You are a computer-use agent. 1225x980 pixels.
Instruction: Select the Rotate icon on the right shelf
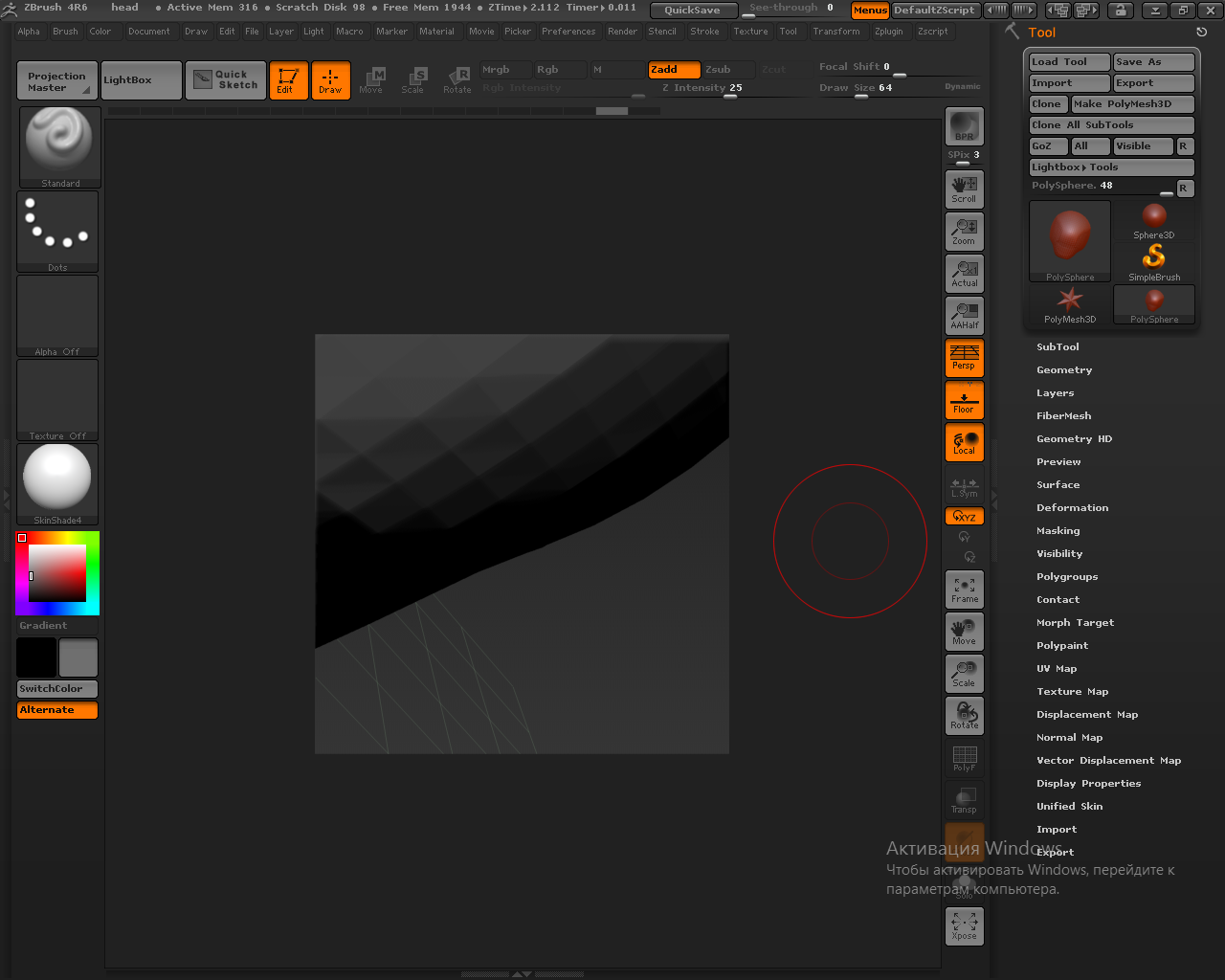click(964, 715)
